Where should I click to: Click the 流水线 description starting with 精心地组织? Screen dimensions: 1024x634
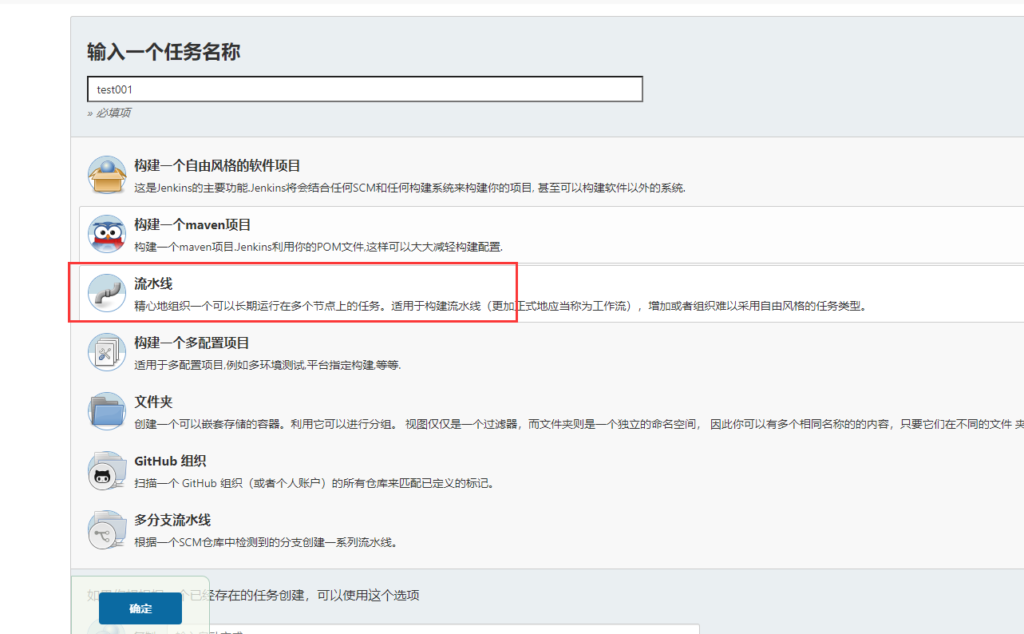[x=500, y=305]
